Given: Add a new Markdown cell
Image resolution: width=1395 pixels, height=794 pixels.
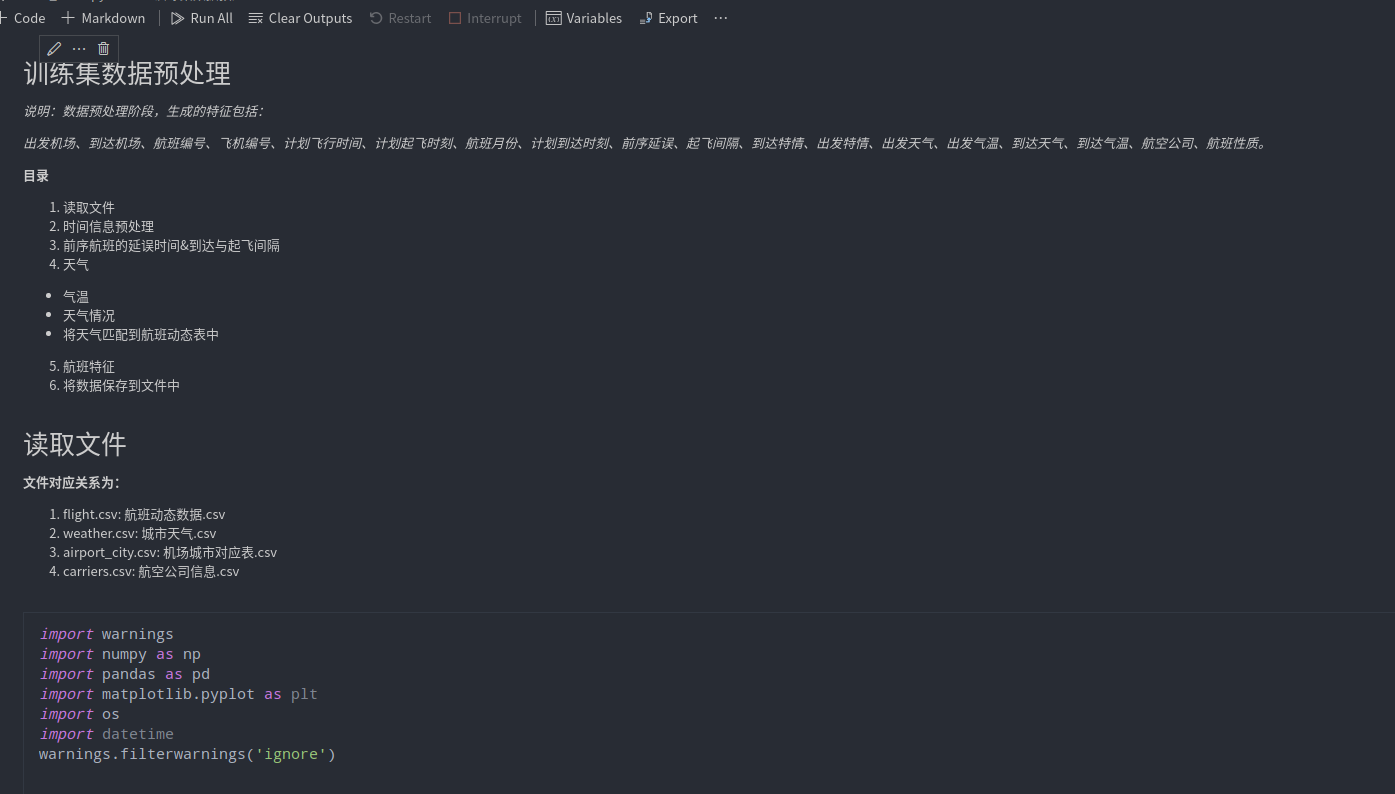Looking at the screenshot, I should pyautogui.click(x=103, y=18).
